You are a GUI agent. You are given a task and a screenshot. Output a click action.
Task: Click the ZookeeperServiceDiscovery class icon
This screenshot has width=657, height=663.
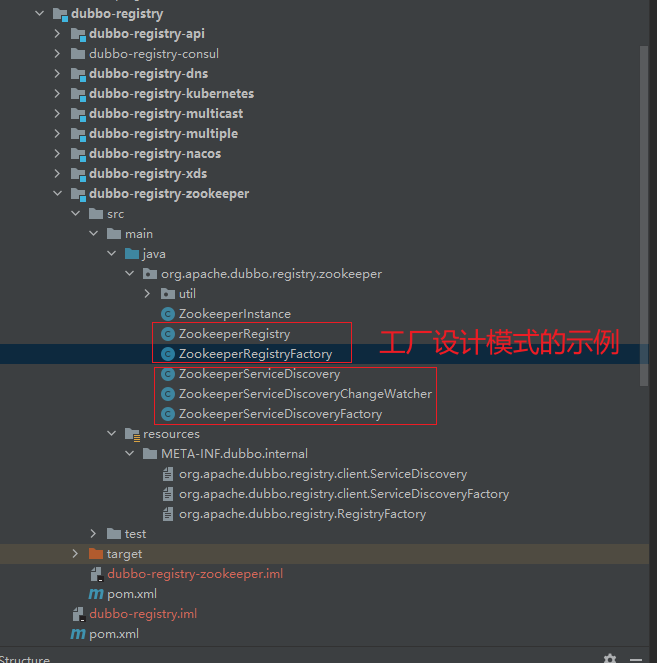pos(168,374)
